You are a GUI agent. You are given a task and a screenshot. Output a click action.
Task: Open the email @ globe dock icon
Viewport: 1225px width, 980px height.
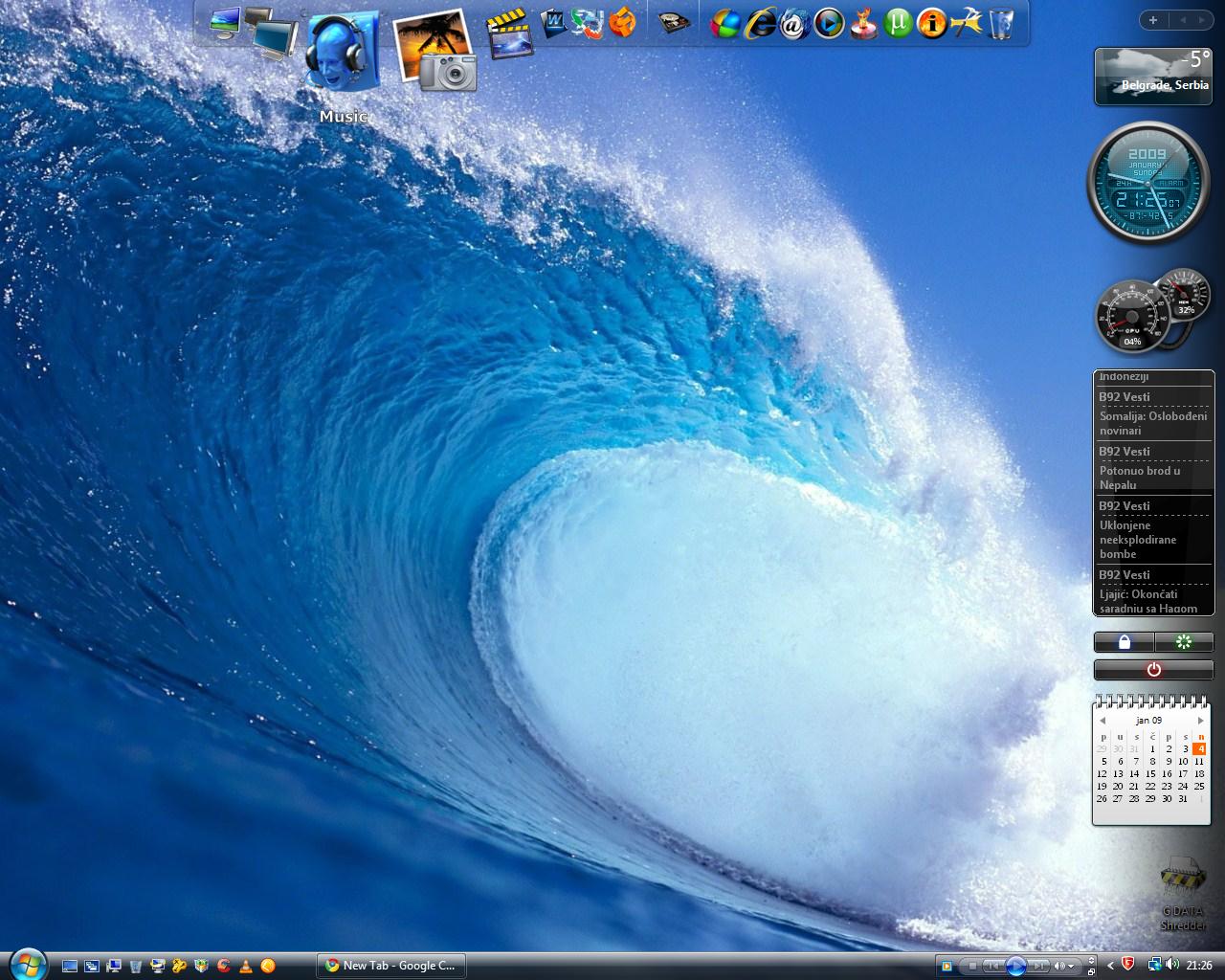pyautogui.click(x=794, y=23)
